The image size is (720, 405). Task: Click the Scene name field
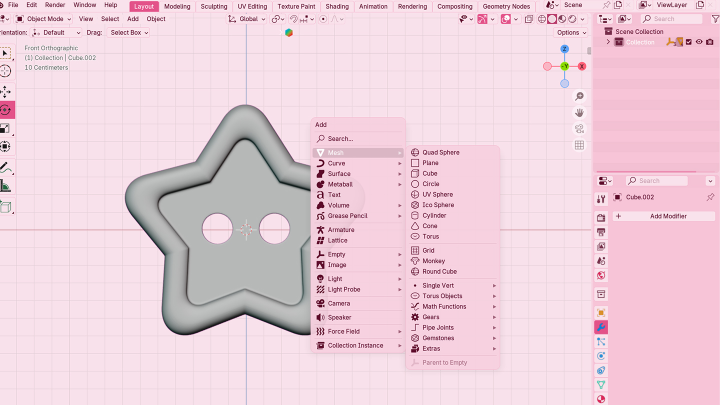[x=581, y=5]
